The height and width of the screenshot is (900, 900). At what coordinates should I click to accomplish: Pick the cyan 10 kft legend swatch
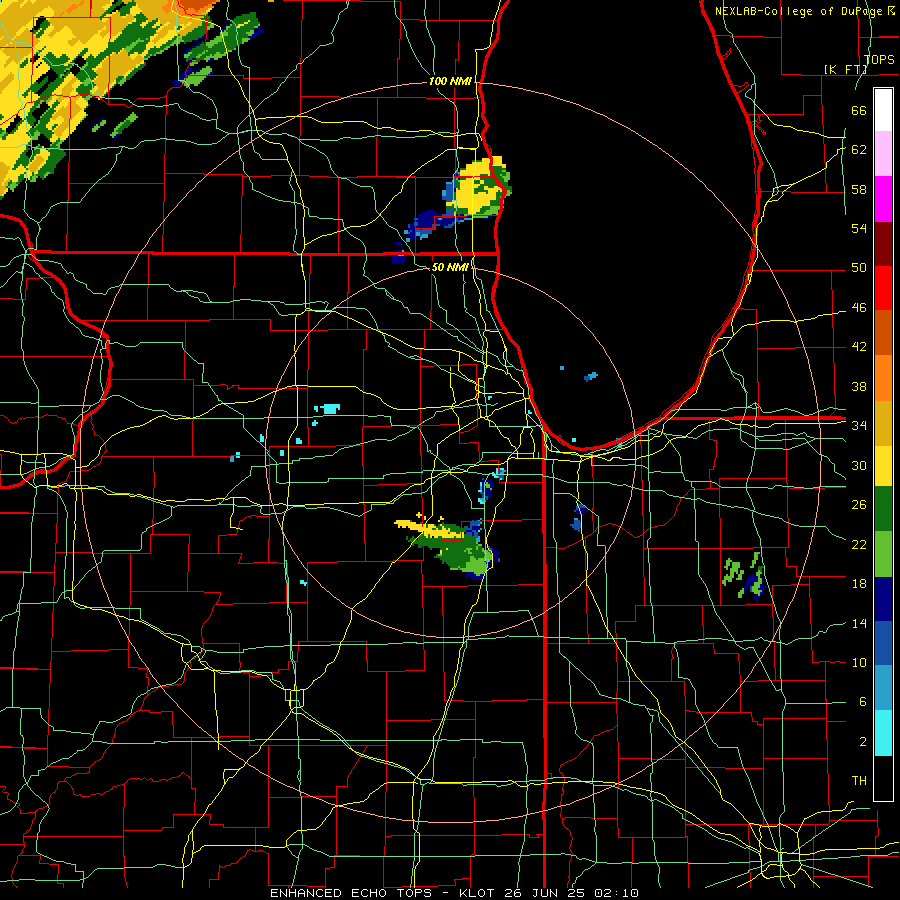(x=883, y=733)
